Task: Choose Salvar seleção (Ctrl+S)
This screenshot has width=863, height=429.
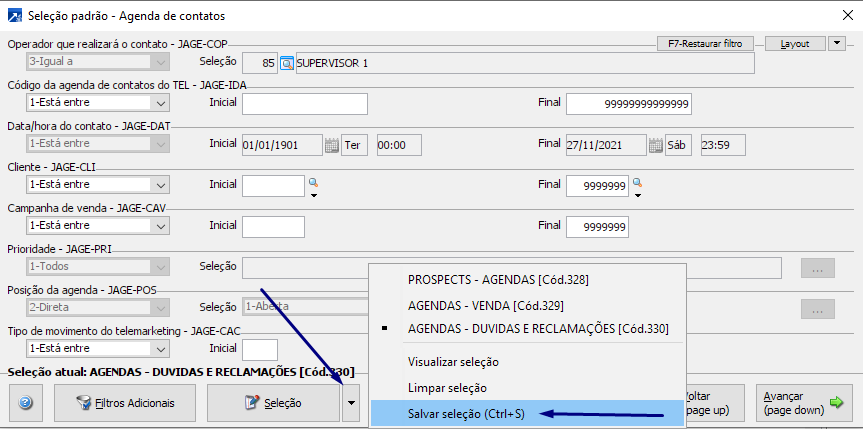Action: (527, 414)
